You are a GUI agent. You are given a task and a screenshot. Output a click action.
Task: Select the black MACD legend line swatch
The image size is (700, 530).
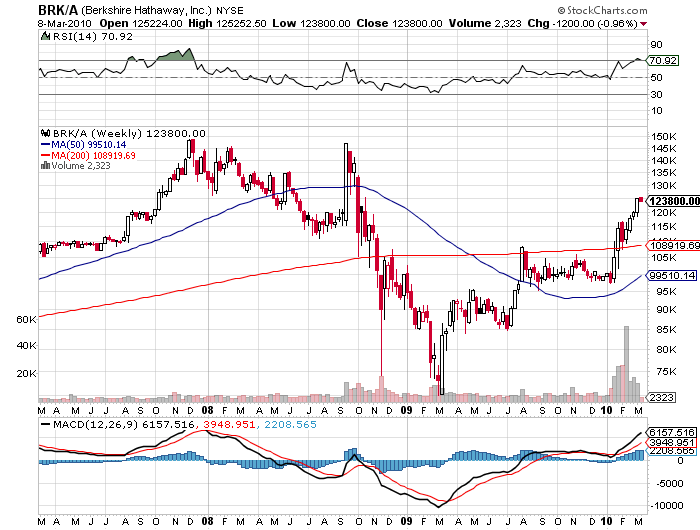coord(46,424)
